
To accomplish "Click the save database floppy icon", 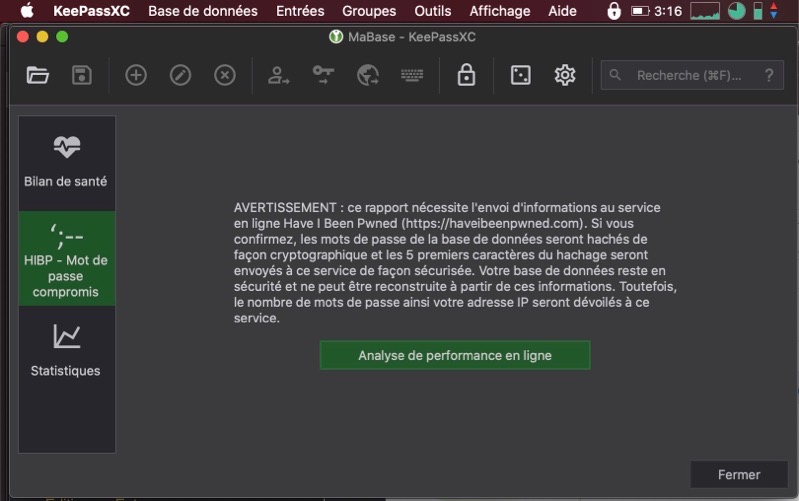I will click(82, 75).
